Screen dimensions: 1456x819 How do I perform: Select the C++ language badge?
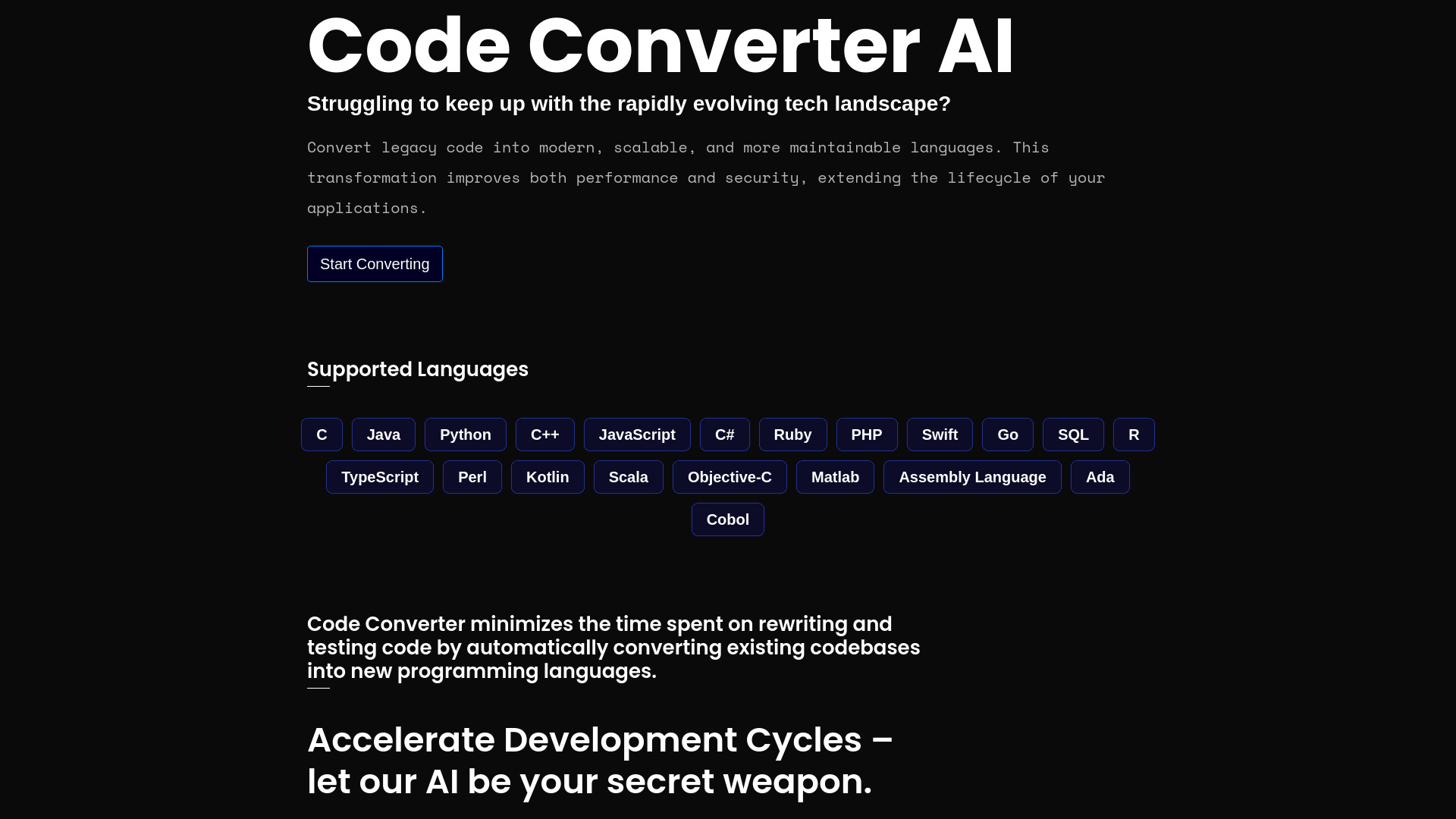[544, 434]
